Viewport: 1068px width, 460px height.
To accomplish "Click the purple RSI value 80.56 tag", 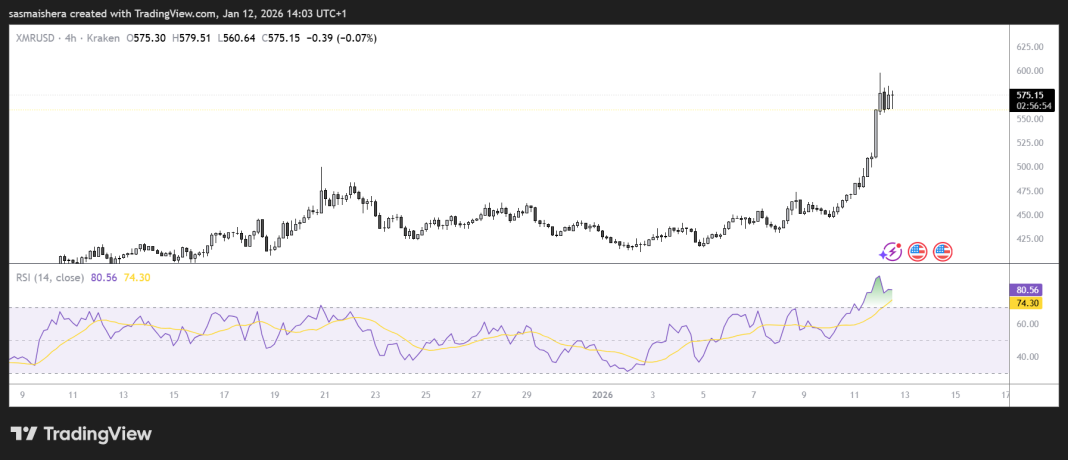I will click(1029, 289).
